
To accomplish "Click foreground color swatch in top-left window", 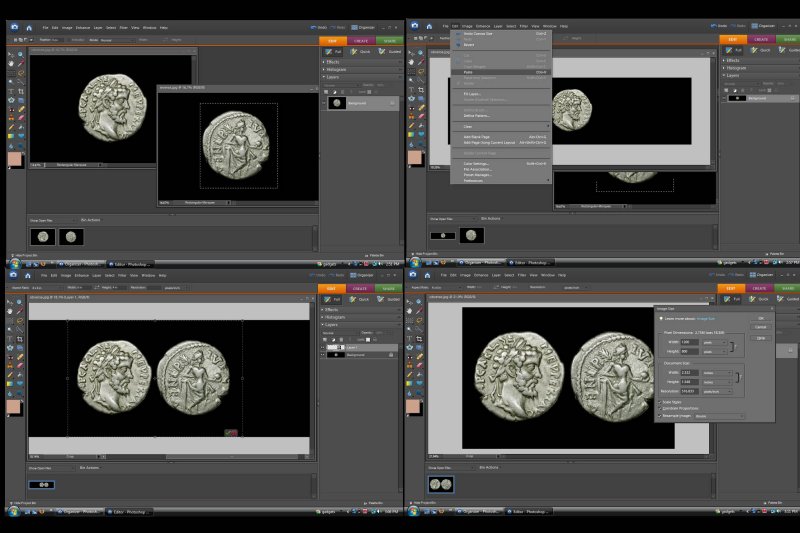I will [15, 159].
